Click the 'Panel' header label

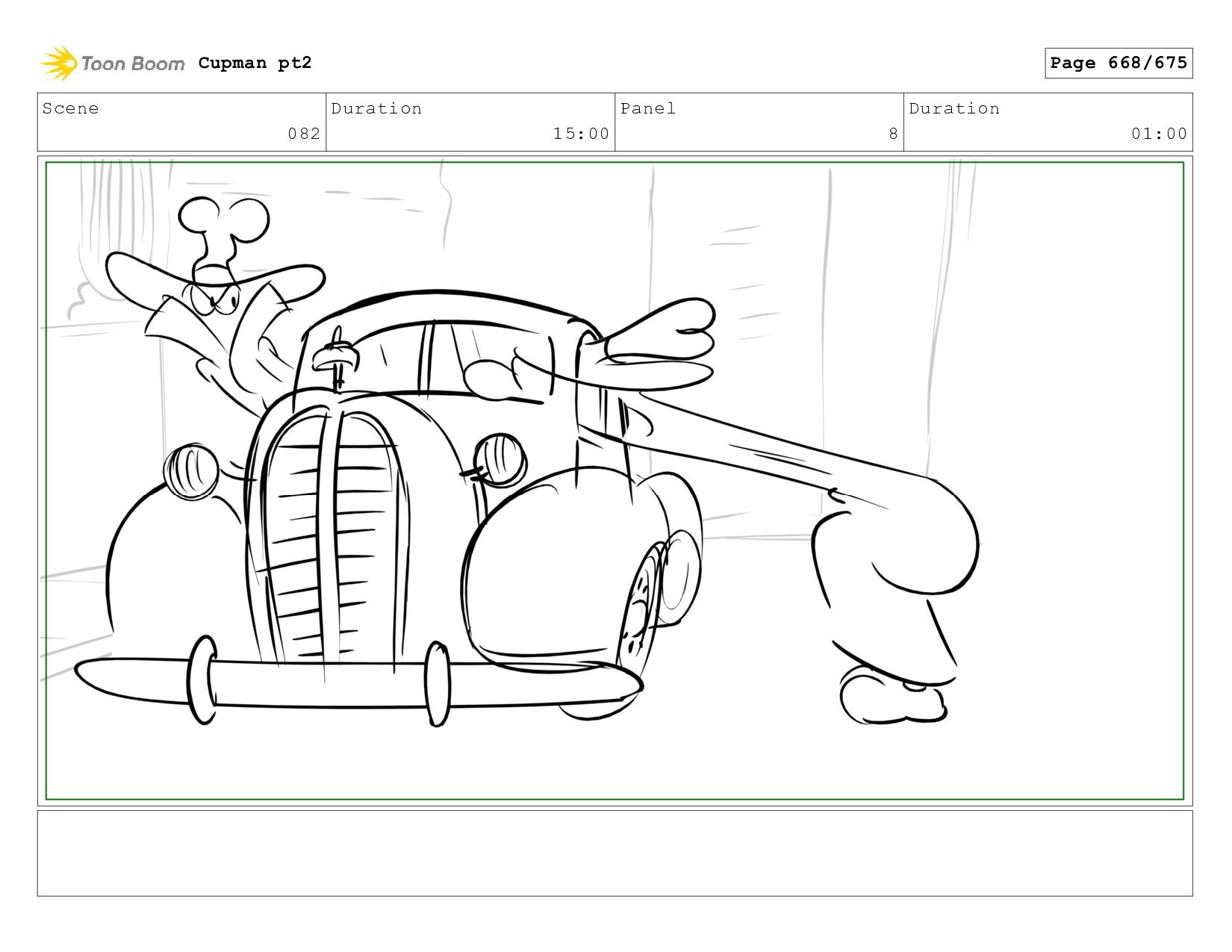pyautogui.click(x=648, y=108)
